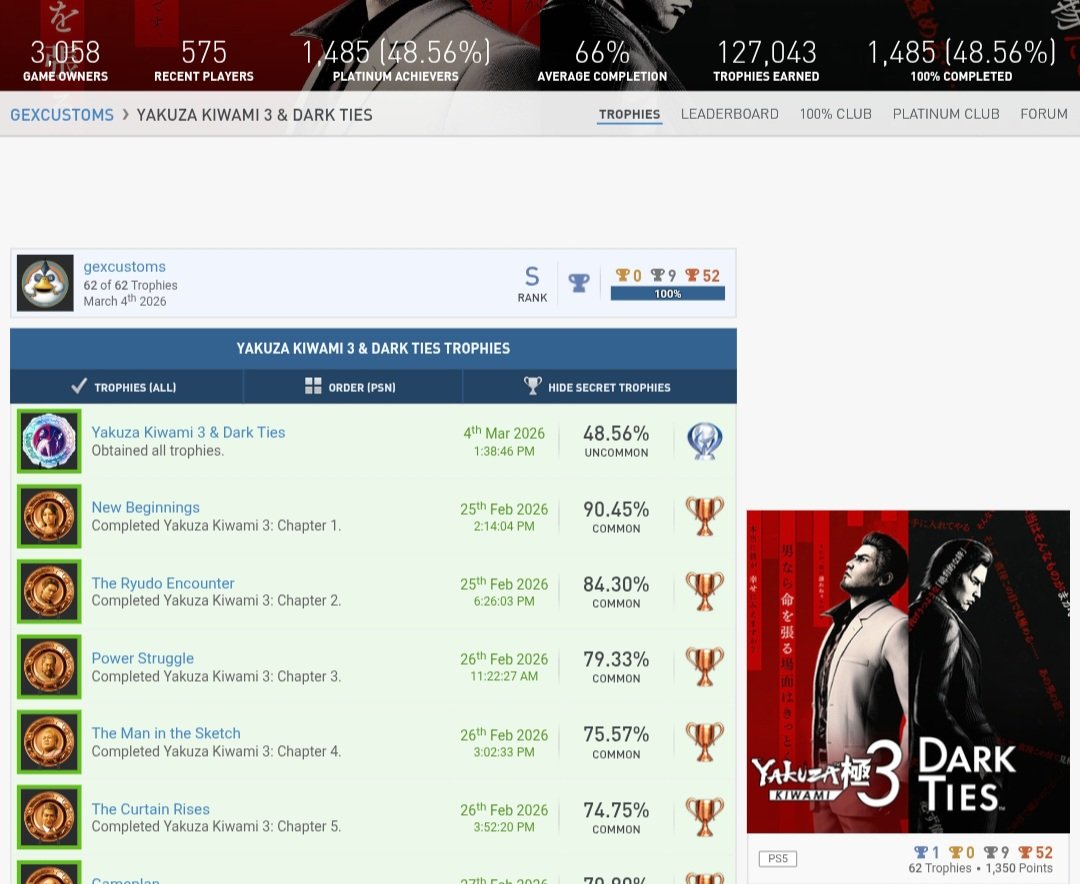Open The Ryudo Encounter trophy link
Viewport: 1080px width, 884px height.
(x=163, y=583)
